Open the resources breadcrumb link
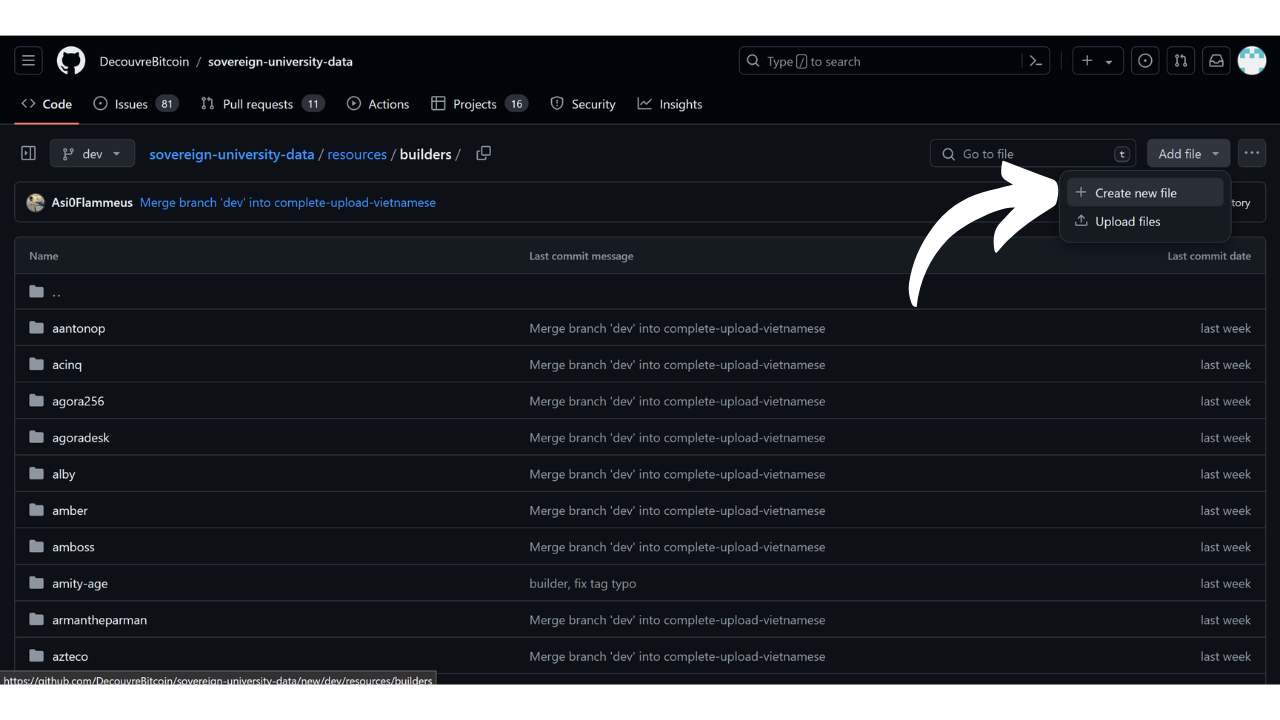1280x720 pixels. (357, 154)
